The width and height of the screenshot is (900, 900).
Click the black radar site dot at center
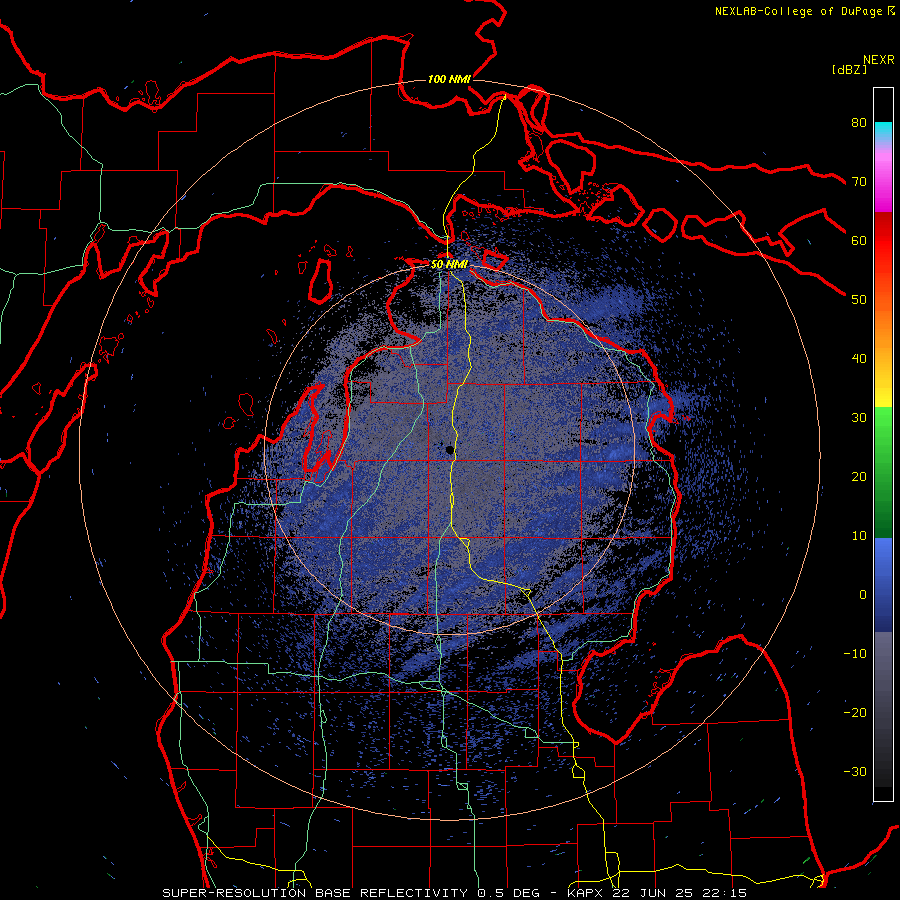click(x=449, y=450)
